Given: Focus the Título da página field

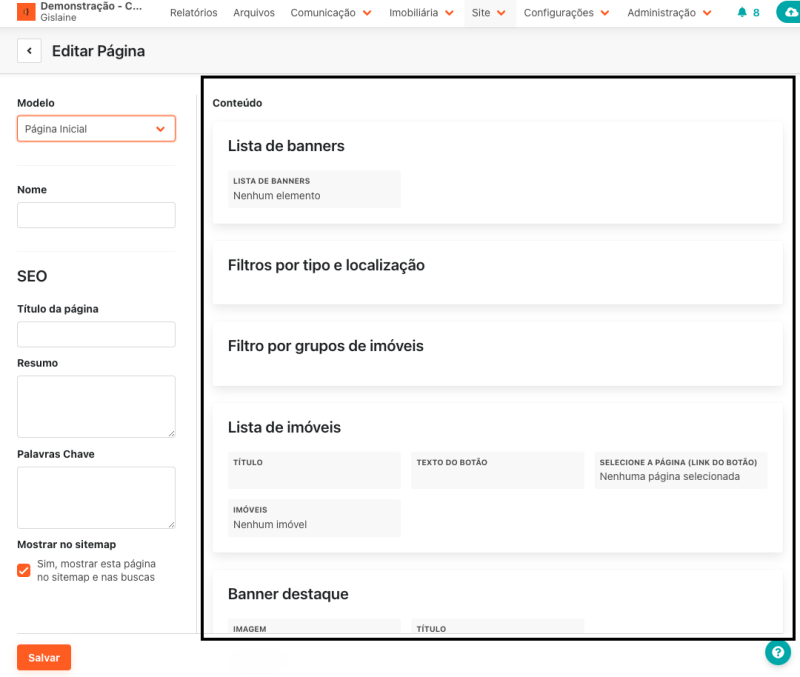Looking at the screenshot, I should (x=96, y=334).
